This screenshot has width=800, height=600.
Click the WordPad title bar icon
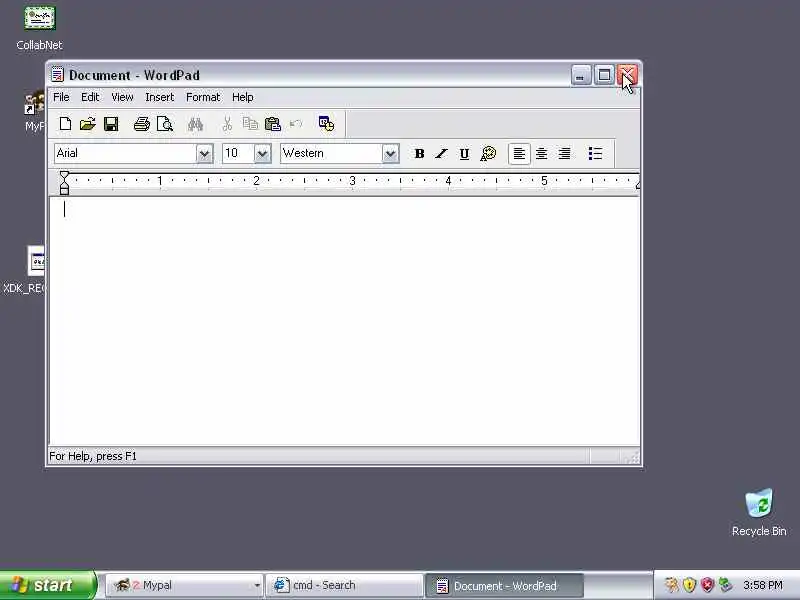pos(57,75)
